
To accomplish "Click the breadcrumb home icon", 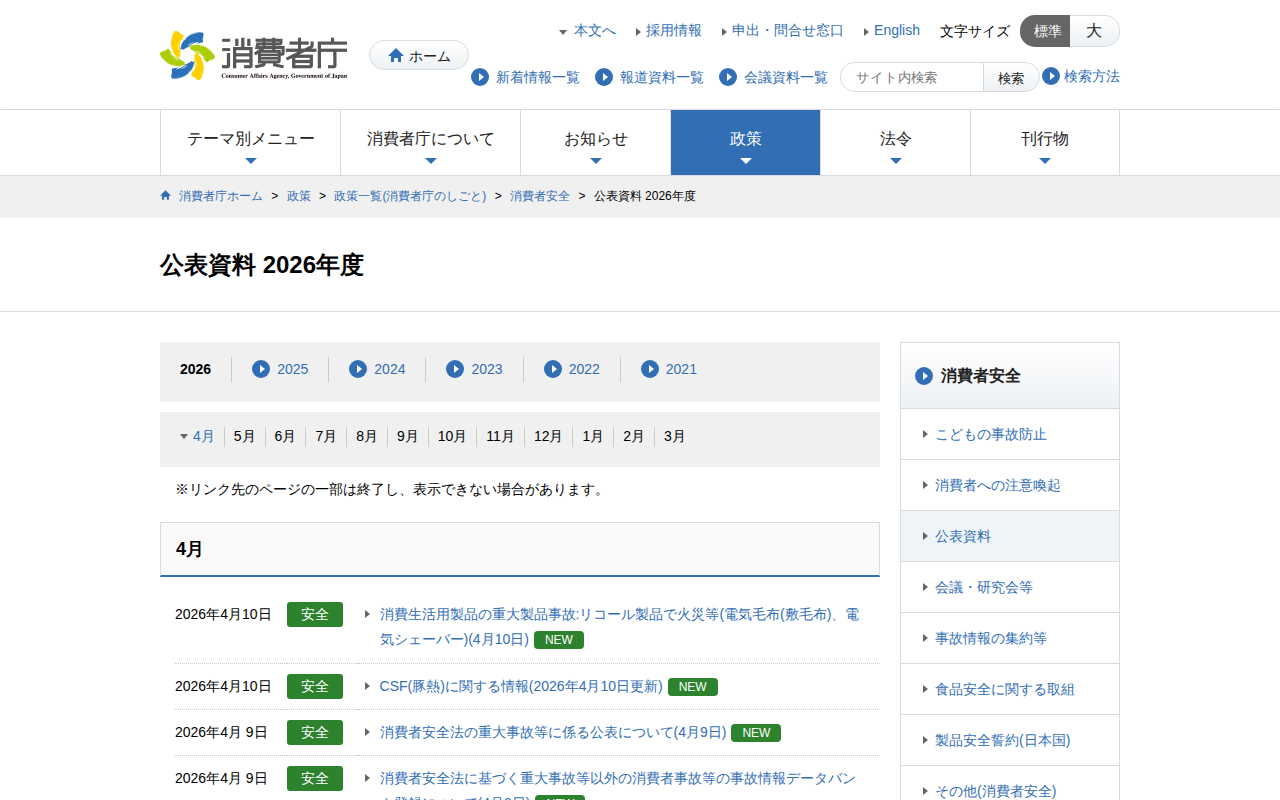I will pyautogui.click(x=166, y=196).
